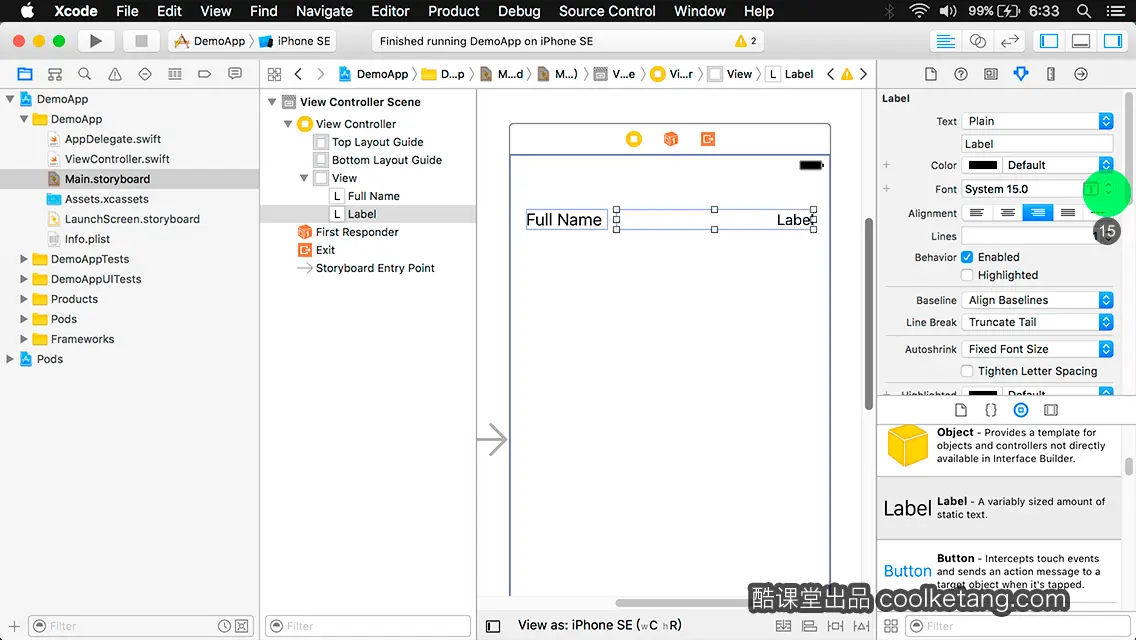Open the Autoshrink dropdown
The width and height of the screenshot is (1136, 640).
pyautogui.click(x=1037, y=349)
